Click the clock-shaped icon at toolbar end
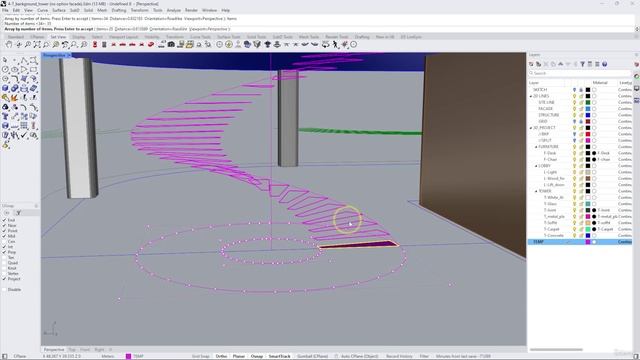Screen dimensions: 640x360 (353, 44)
